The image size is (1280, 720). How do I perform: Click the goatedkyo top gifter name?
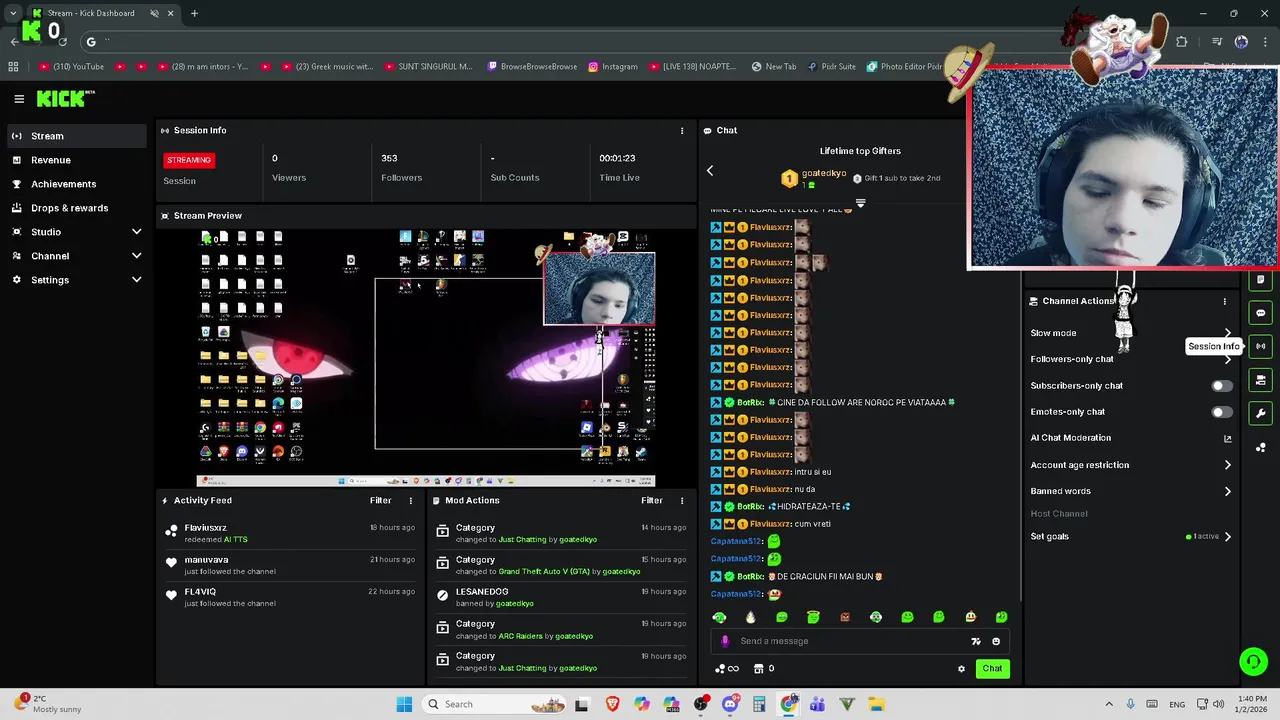pyautogui.click(x=824, y=173)
